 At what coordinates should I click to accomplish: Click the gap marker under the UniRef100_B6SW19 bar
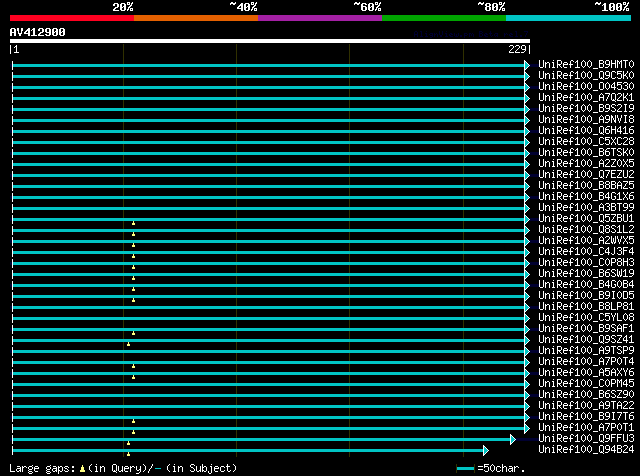pyautogui.click(x=133, y=278)
